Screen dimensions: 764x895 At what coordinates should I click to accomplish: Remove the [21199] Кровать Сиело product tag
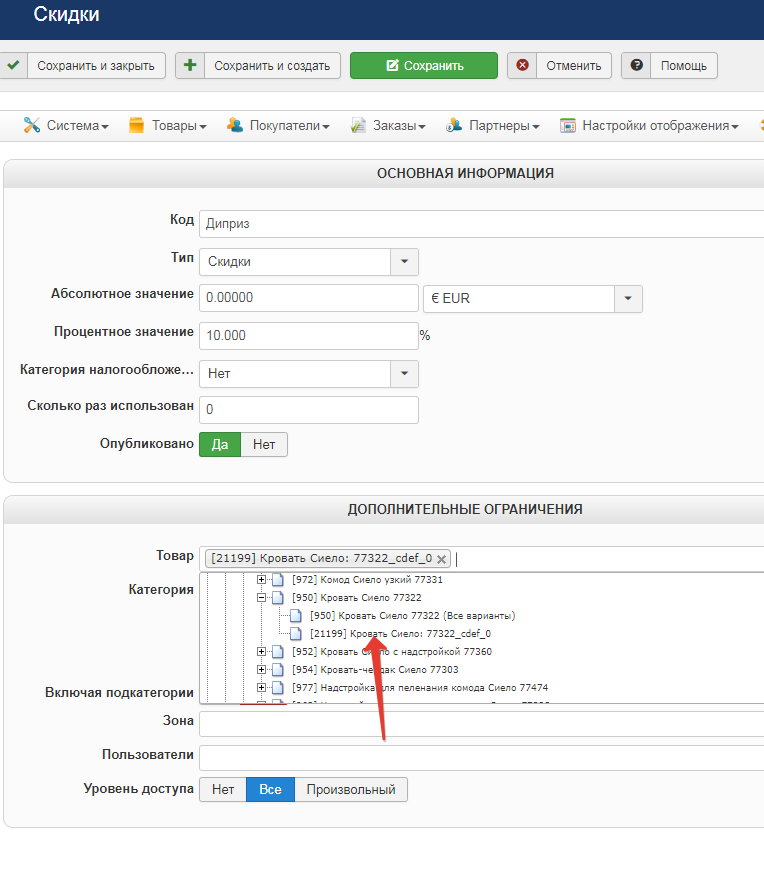441,559
